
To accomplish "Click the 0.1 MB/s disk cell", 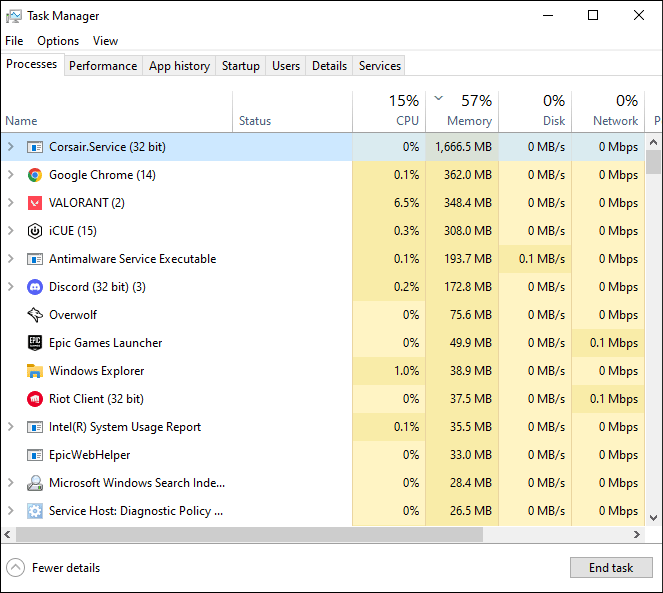I will [535, 259].
